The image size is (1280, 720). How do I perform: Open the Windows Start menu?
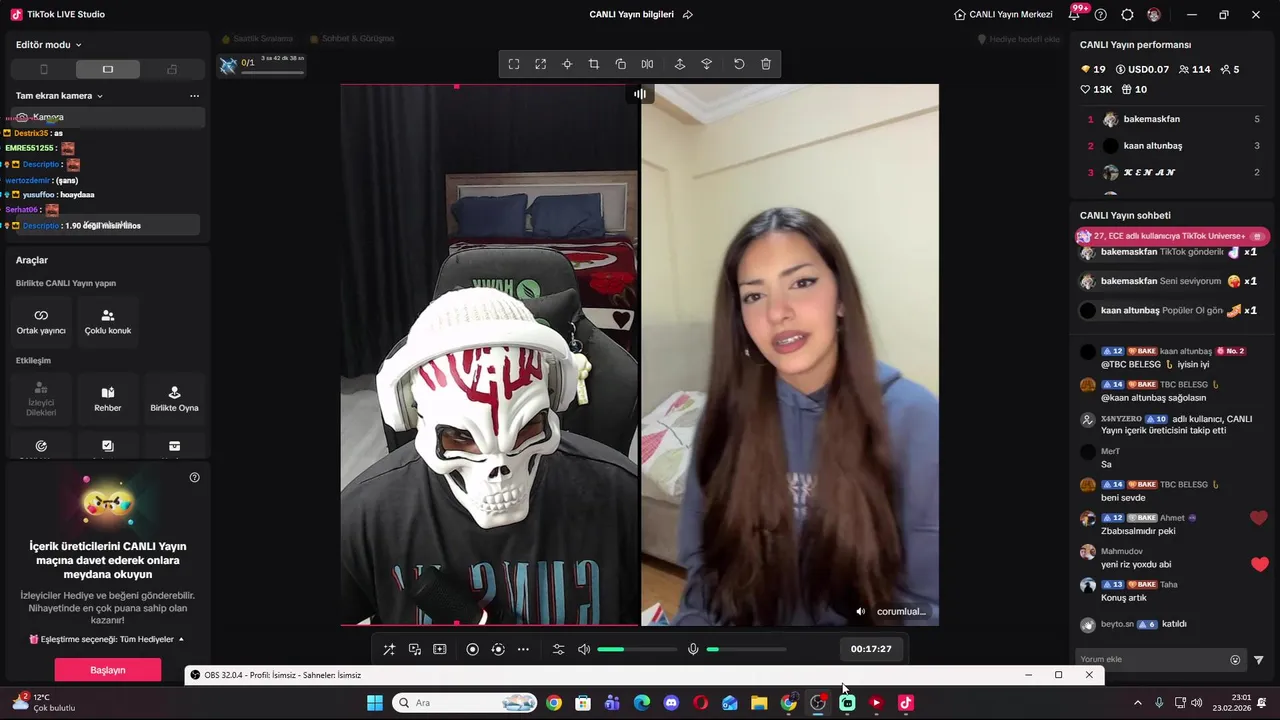(375, 703)
